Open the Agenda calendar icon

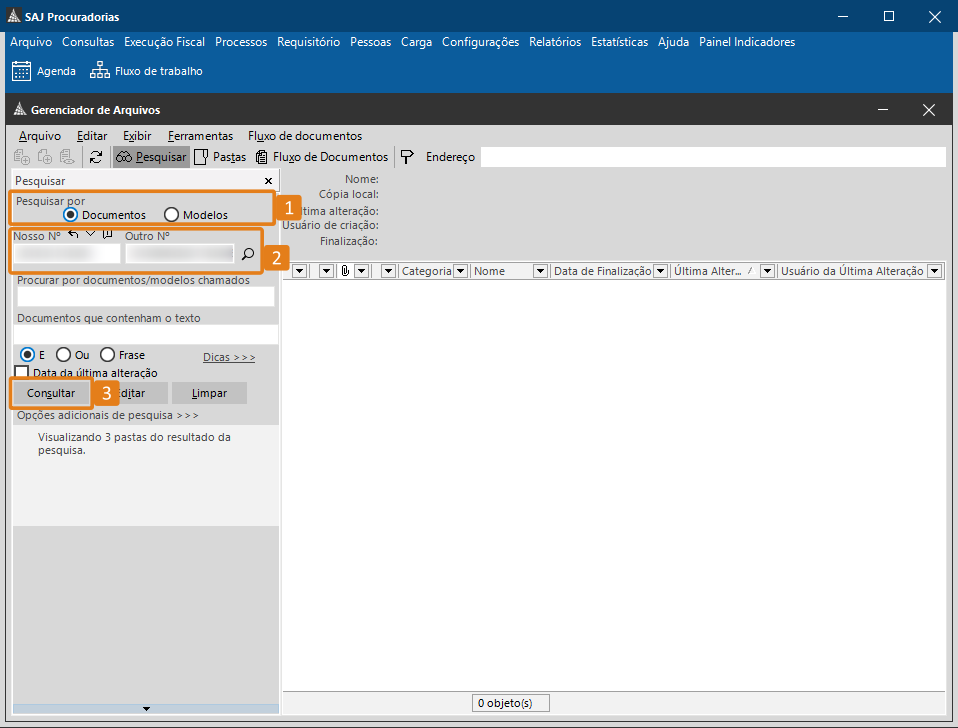tap(21, 71)
